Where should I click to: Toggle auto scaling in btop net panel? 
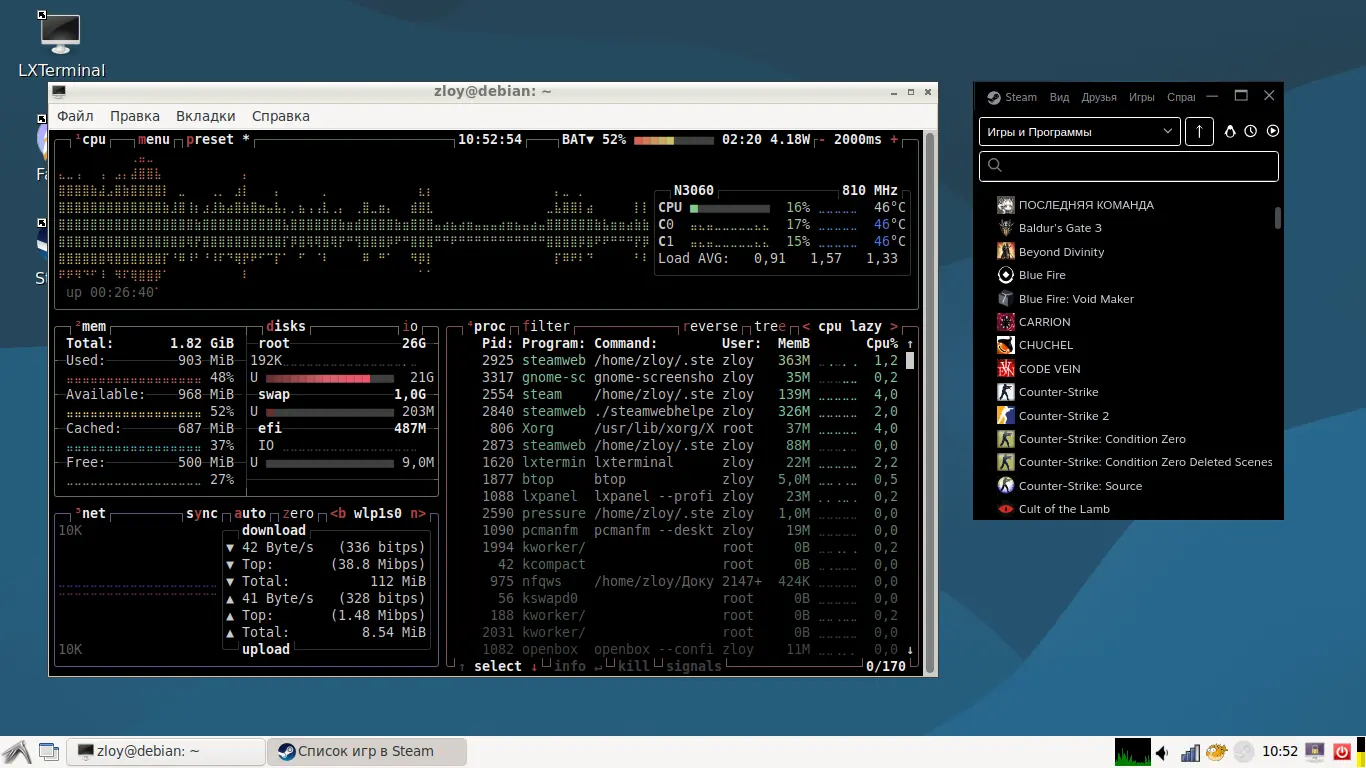(250, 513)
